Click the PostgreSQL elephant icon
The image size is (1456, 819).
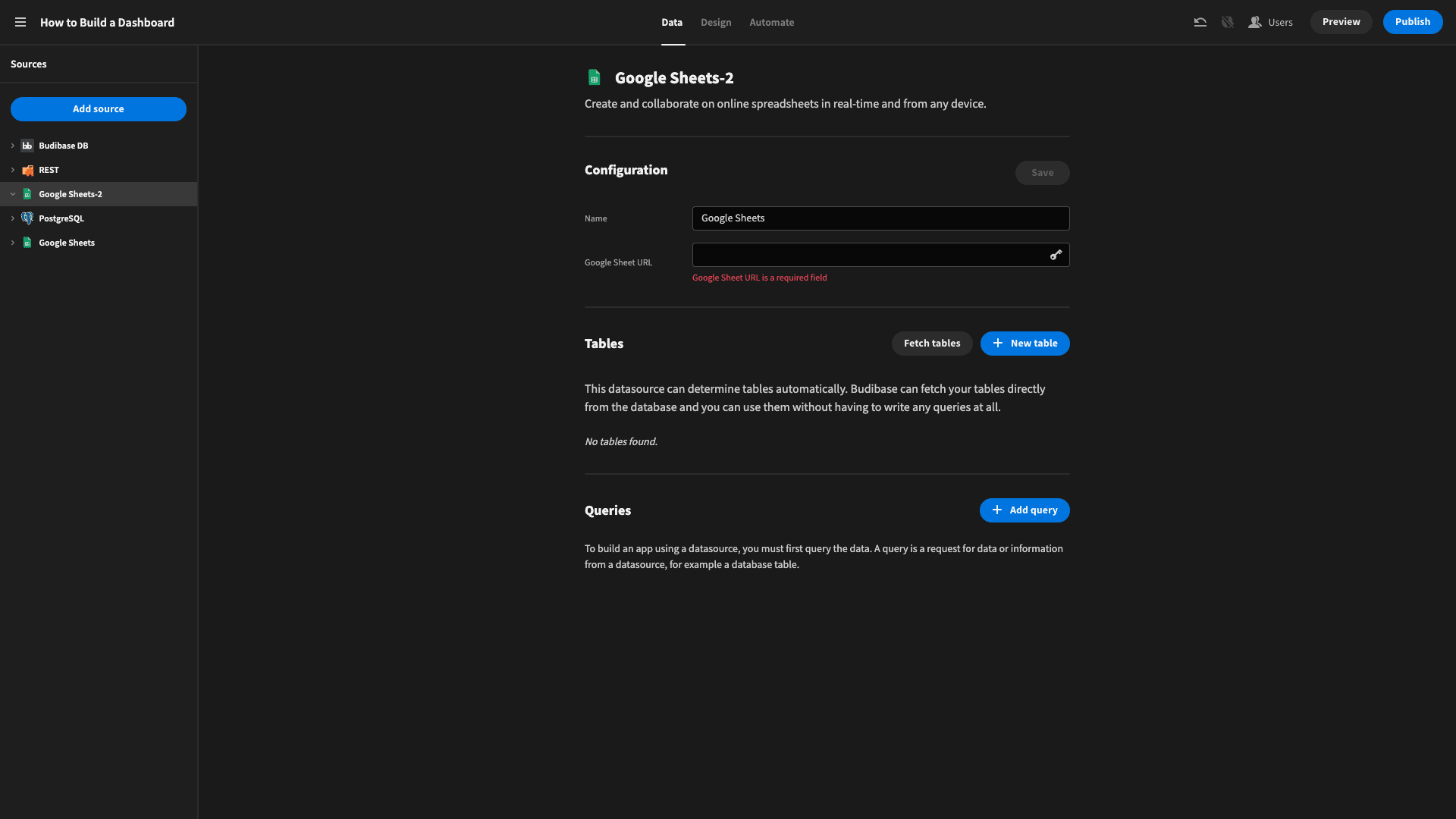27,218
